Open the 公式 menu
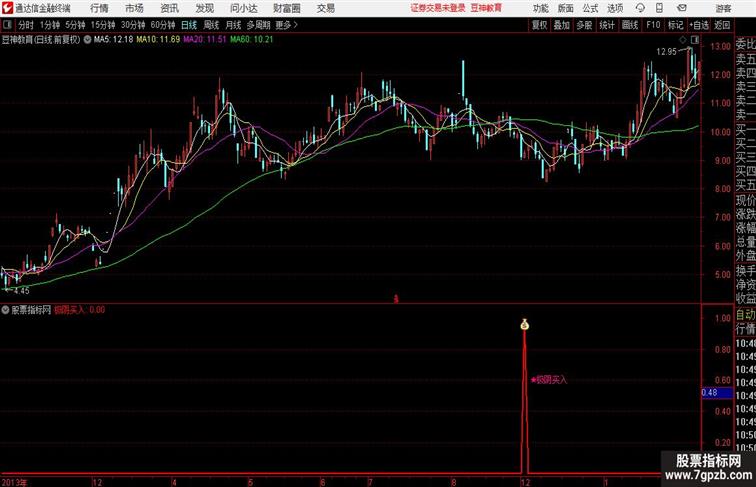The height and width of the screenshot is (487, 756). (x=590, y=8)
